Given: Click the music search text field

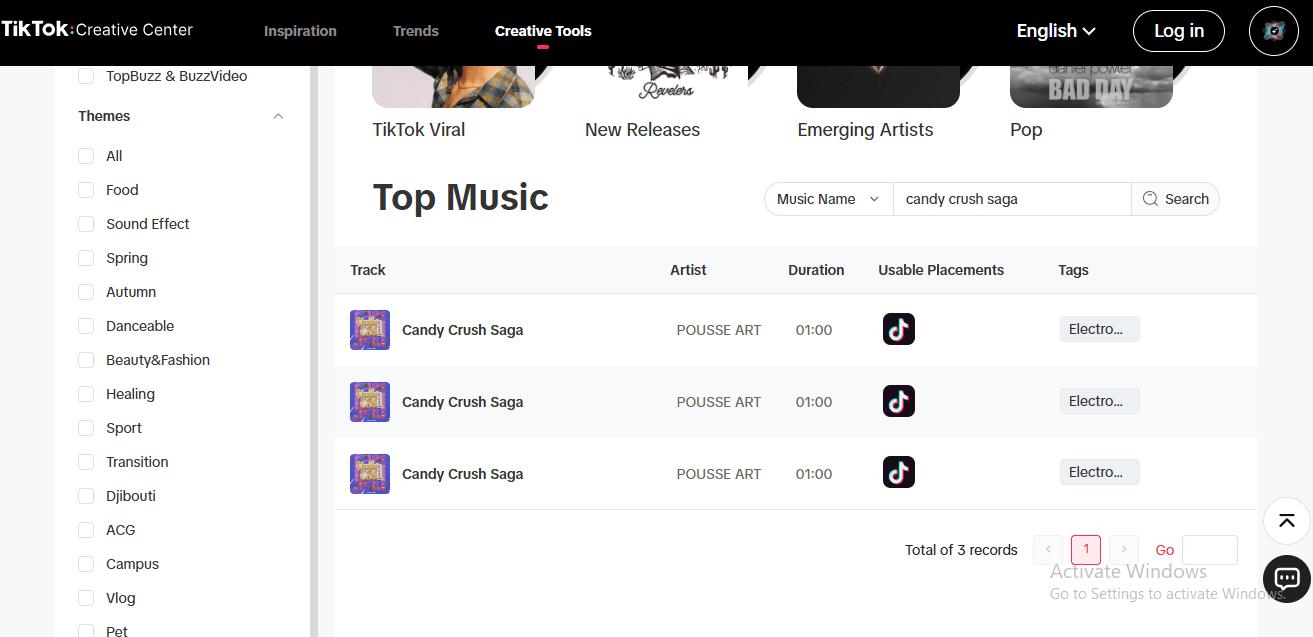Looking at the screenshot, I should [x=1011, y=199].
